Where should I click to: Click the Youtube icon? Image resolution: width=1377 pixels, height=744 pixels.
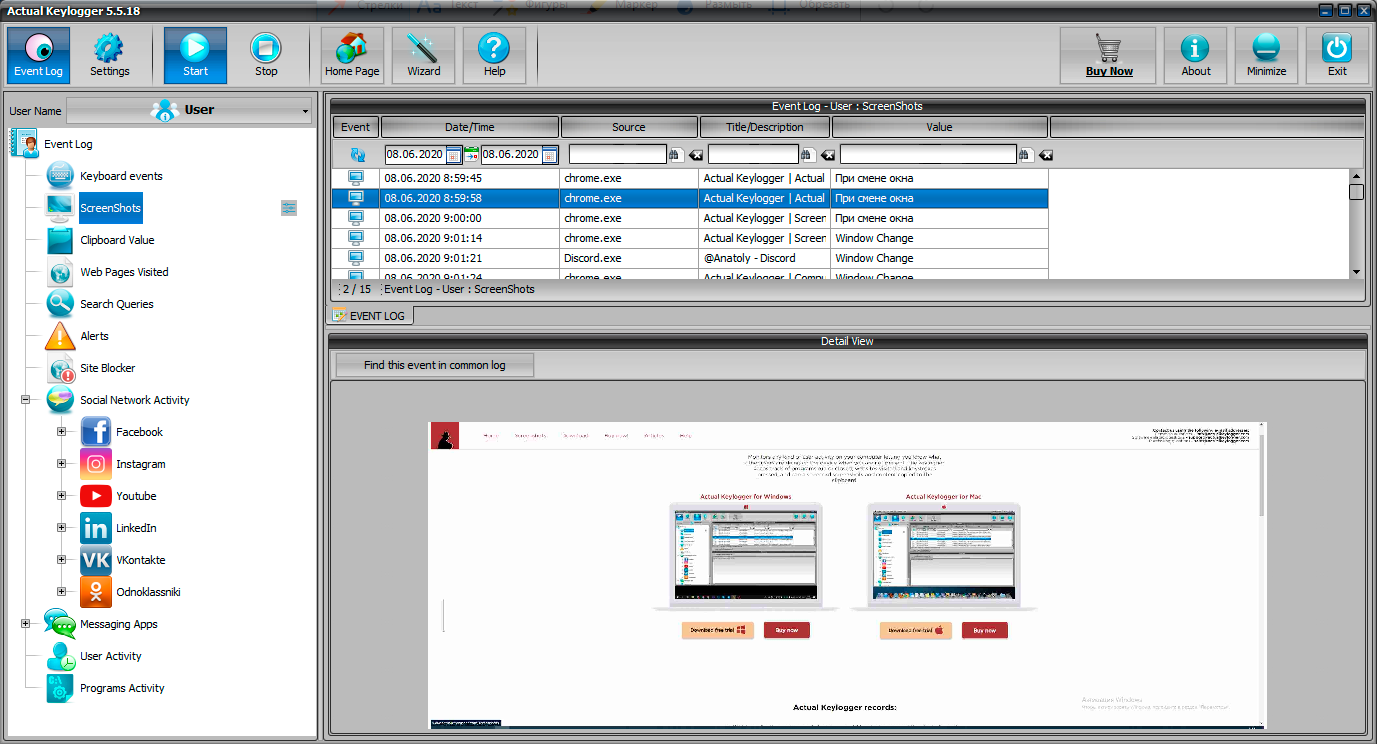click(x=96, y=496)
